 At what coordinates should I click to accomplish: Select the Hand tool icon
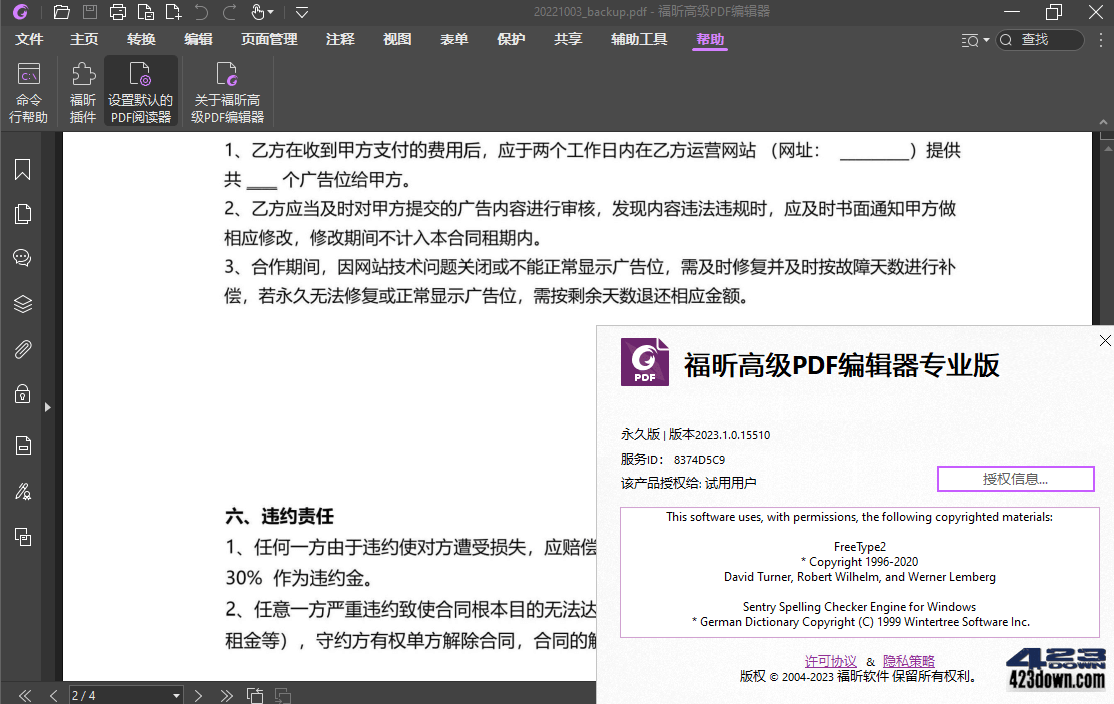(258, 12)
